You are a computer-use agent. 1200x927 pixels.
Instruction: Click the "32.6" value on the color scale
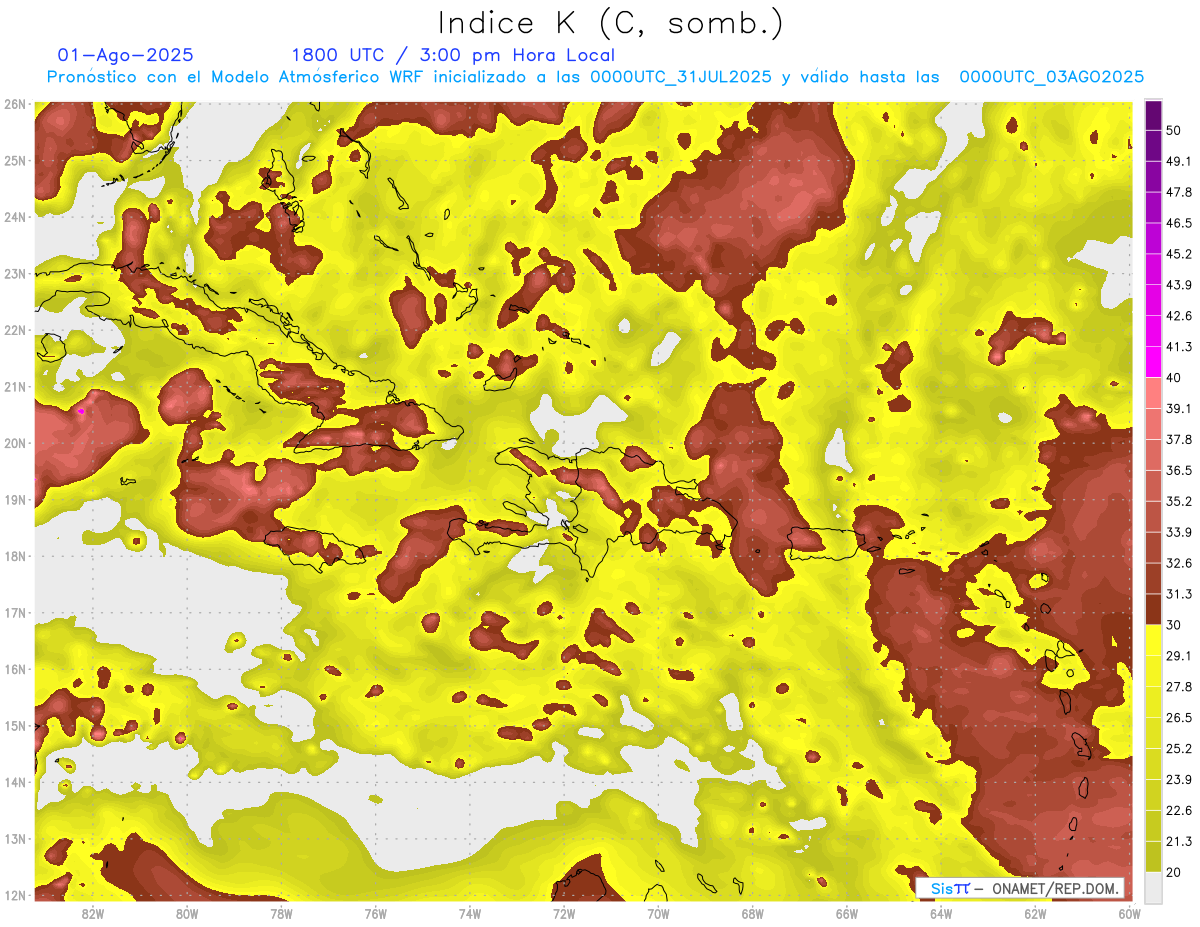pos(1178,563)
